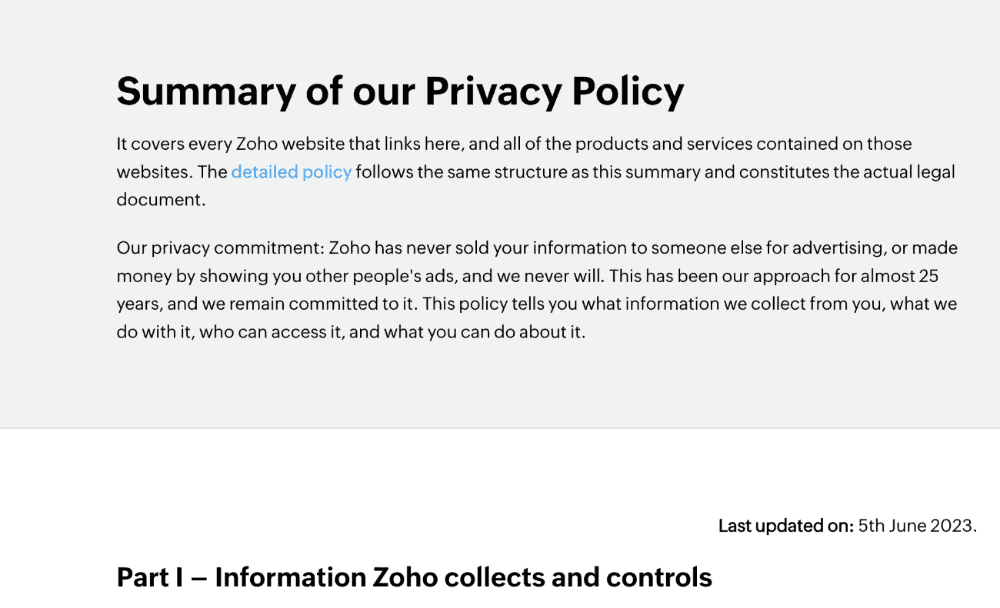1000x608 pixels.
Task: Click the text who can access it
Action: click(x=272, y=332)
